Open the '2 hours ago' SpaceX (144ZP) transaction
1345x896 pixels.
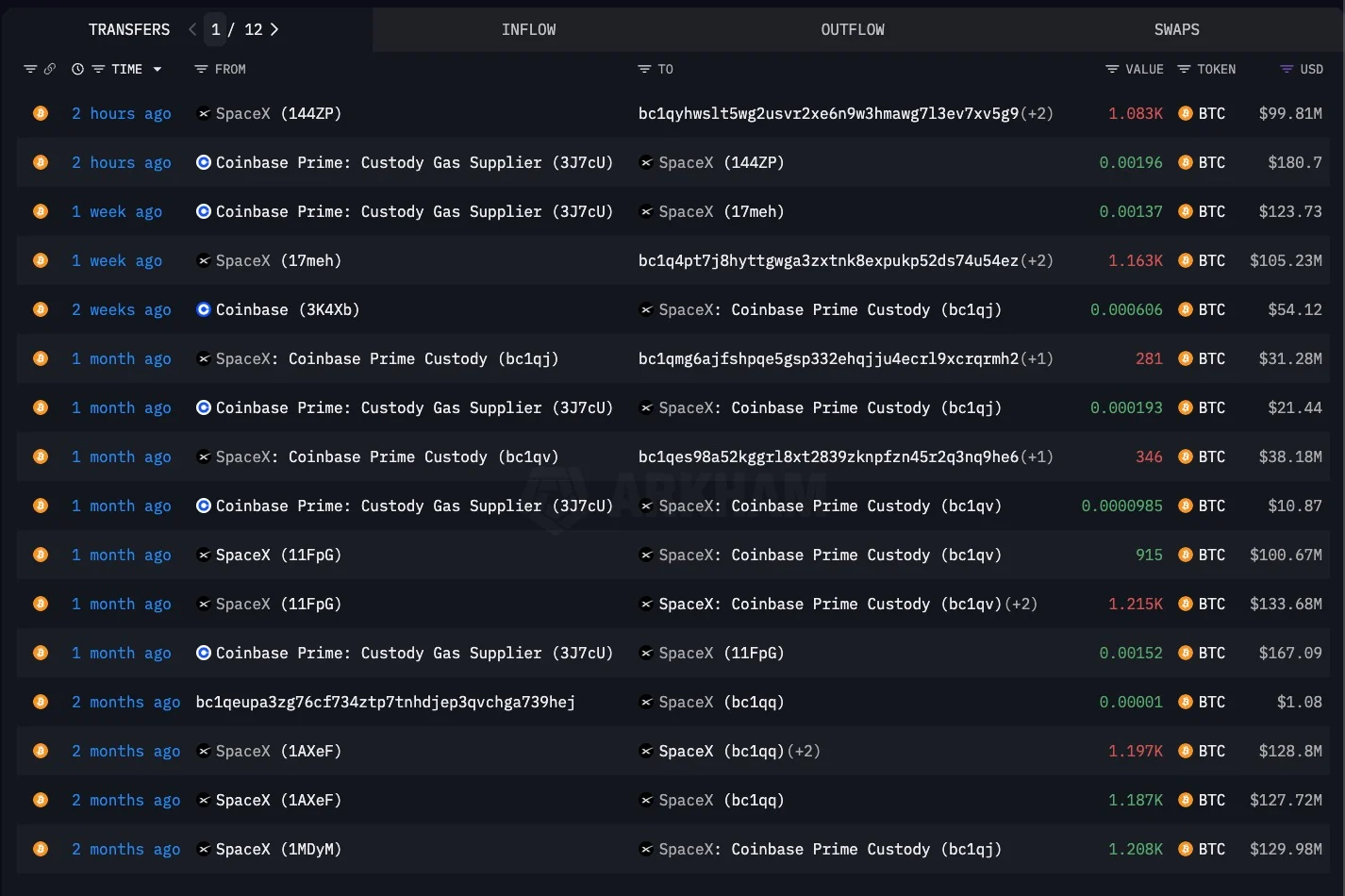pos(121,113)
